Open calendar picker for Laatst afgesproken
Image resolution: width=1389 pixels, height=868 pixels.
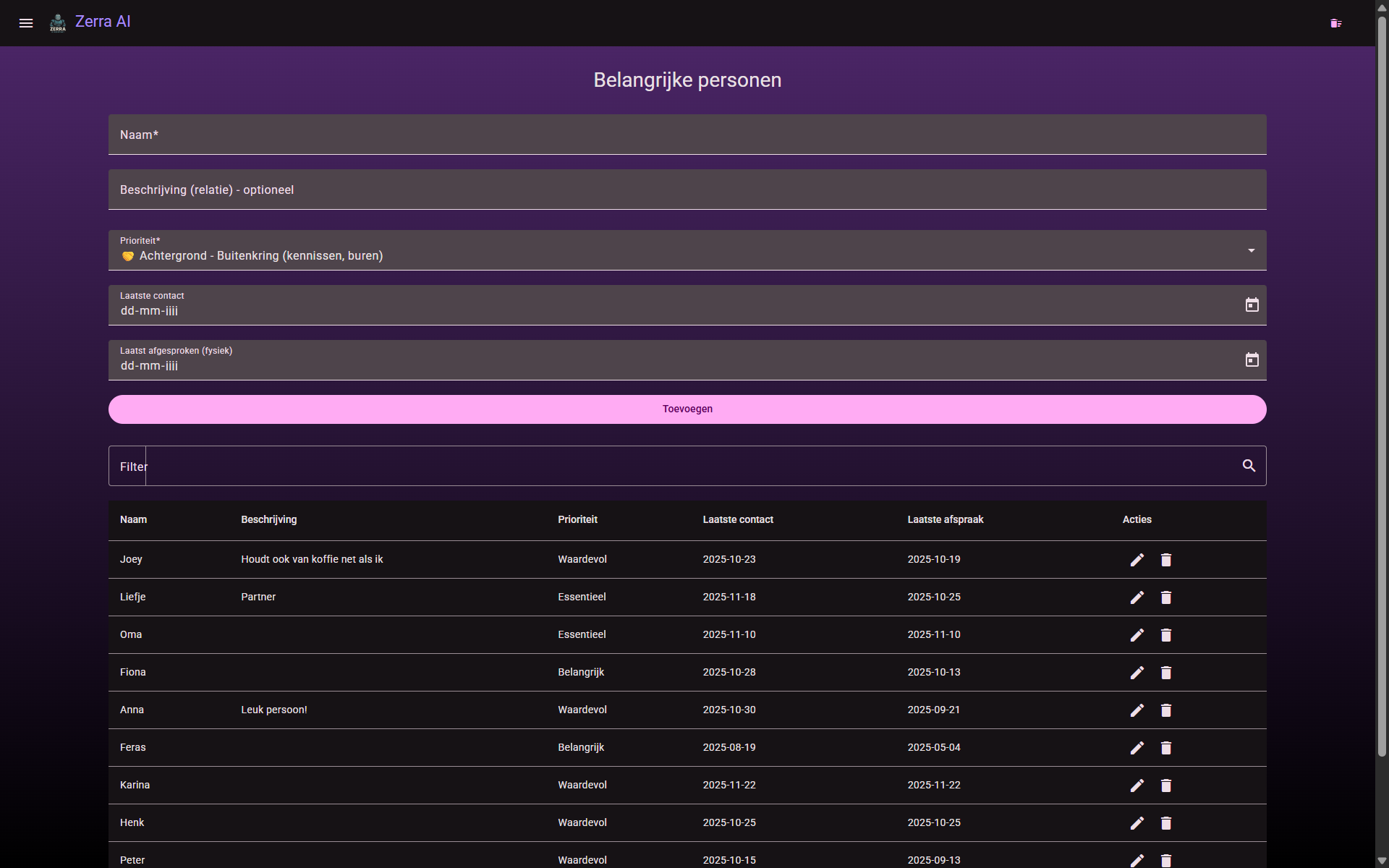[1252, 360]
